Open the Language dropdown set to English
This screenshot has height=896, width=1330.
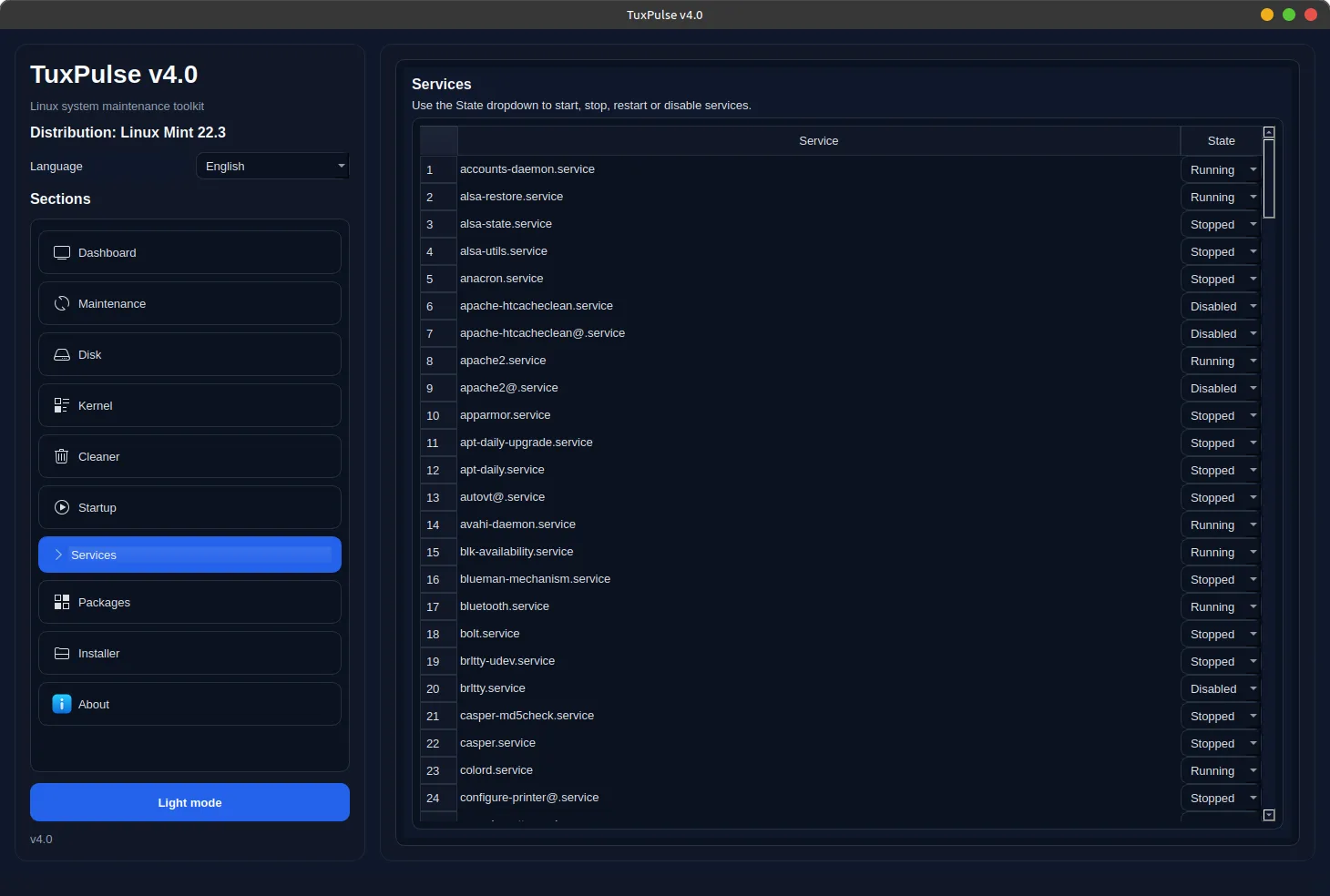tap(272, 166)
